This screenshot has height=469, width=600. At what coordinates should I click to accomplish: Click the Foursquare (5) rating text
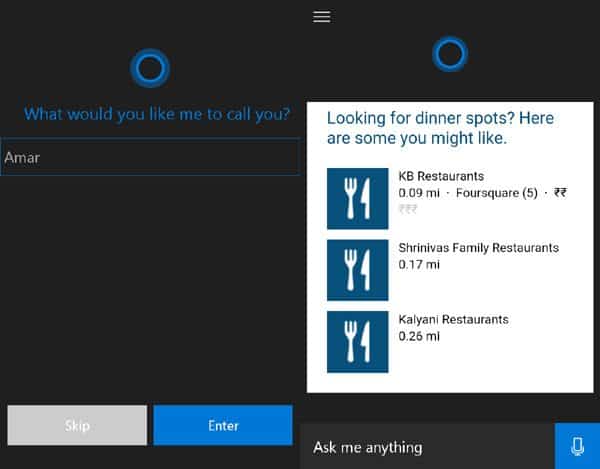[x=497, y=193]
